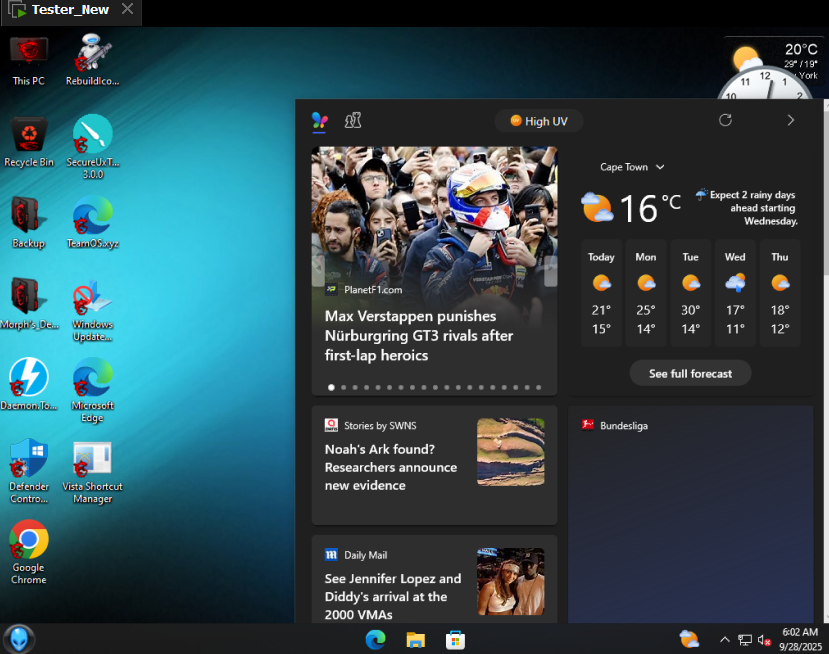Launch SecureUxTheme 3.0.0 shortcut
Viewport: 829px width, 654px height.
tap(93, 146)
